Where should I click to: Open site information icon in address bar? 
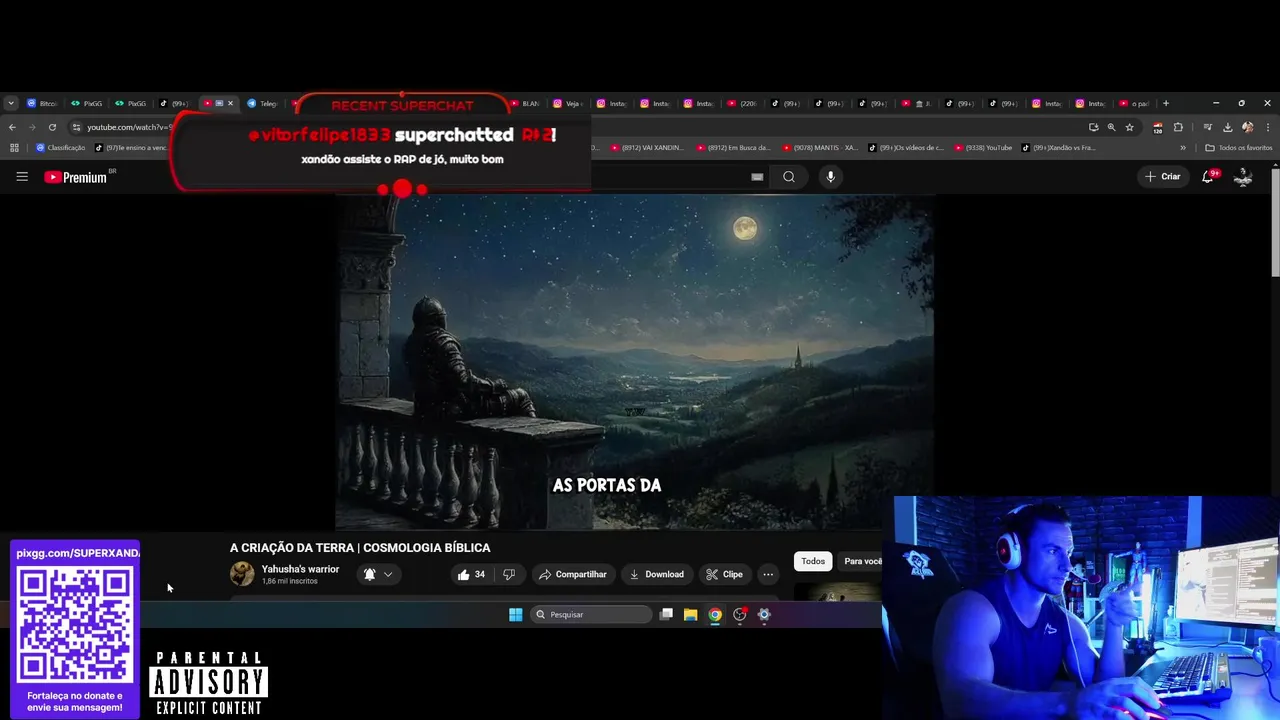[x=76, y=127]
